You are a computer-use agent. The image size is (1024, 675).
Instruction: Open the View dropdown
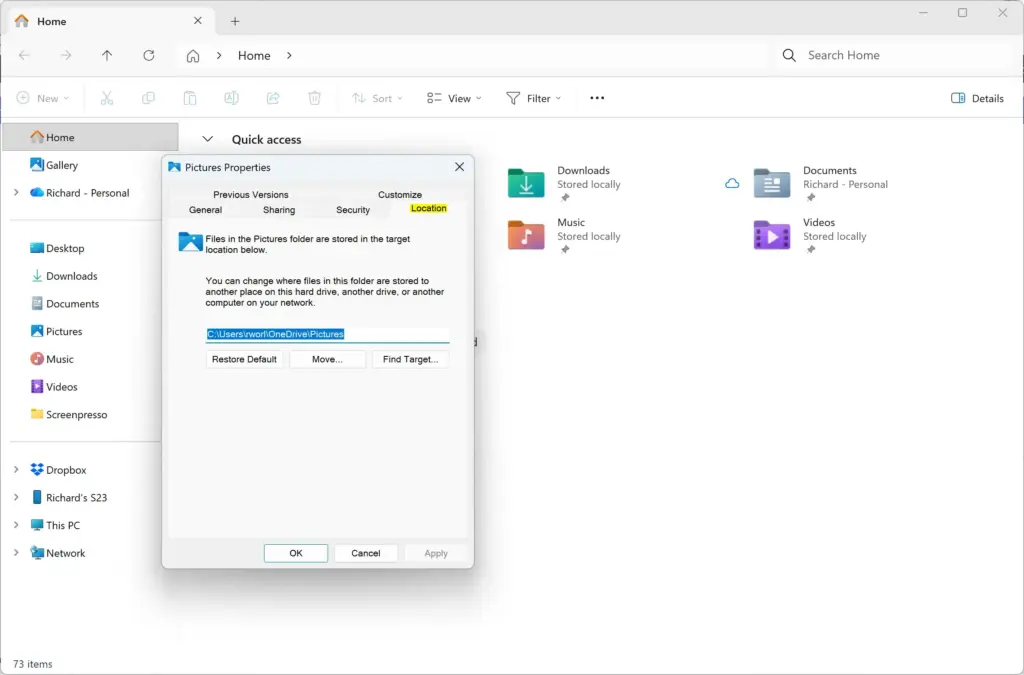(455, 98)
